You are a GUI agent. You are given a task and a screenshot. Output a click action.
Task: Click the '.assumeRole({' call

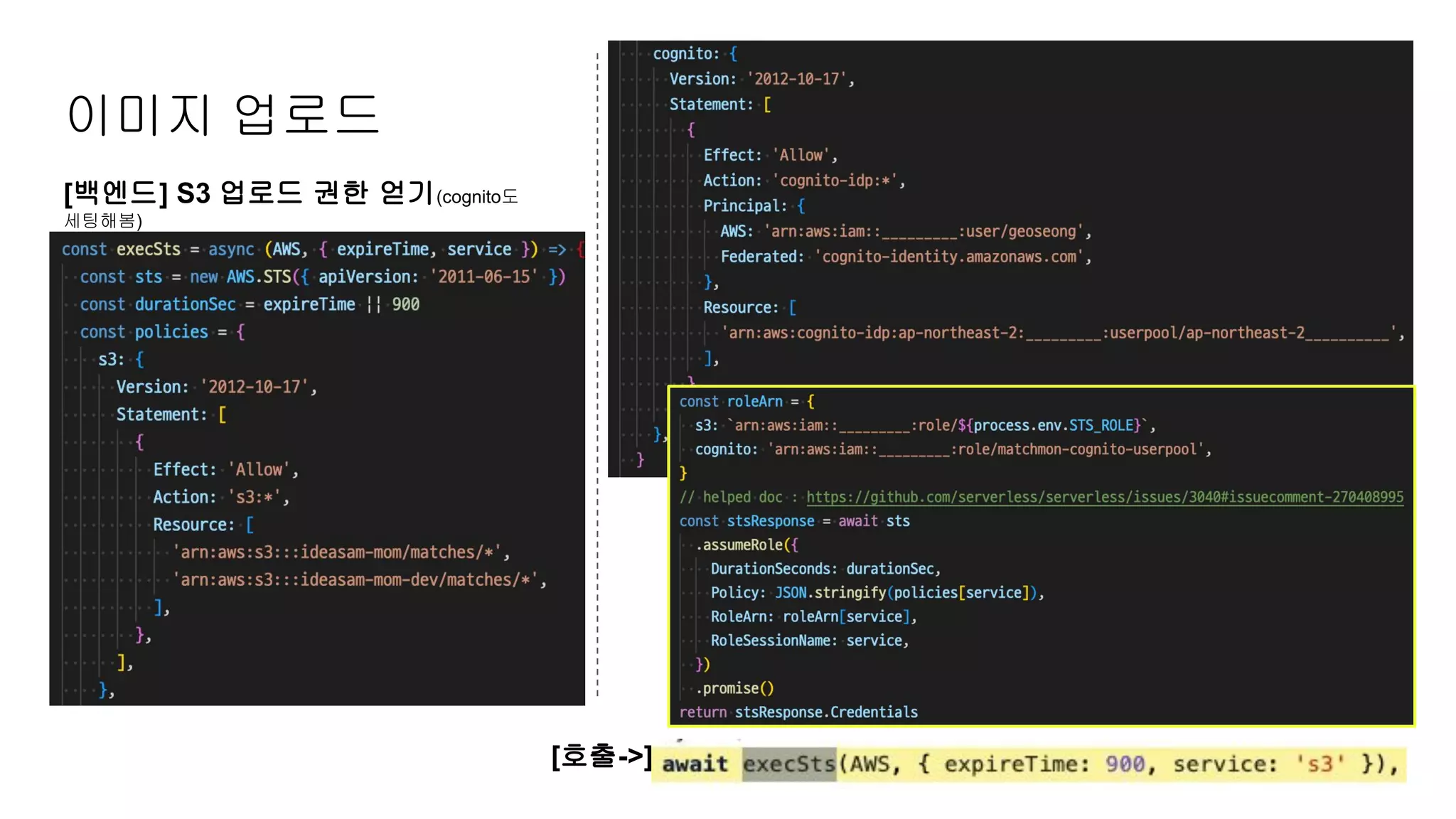point(746,545)
